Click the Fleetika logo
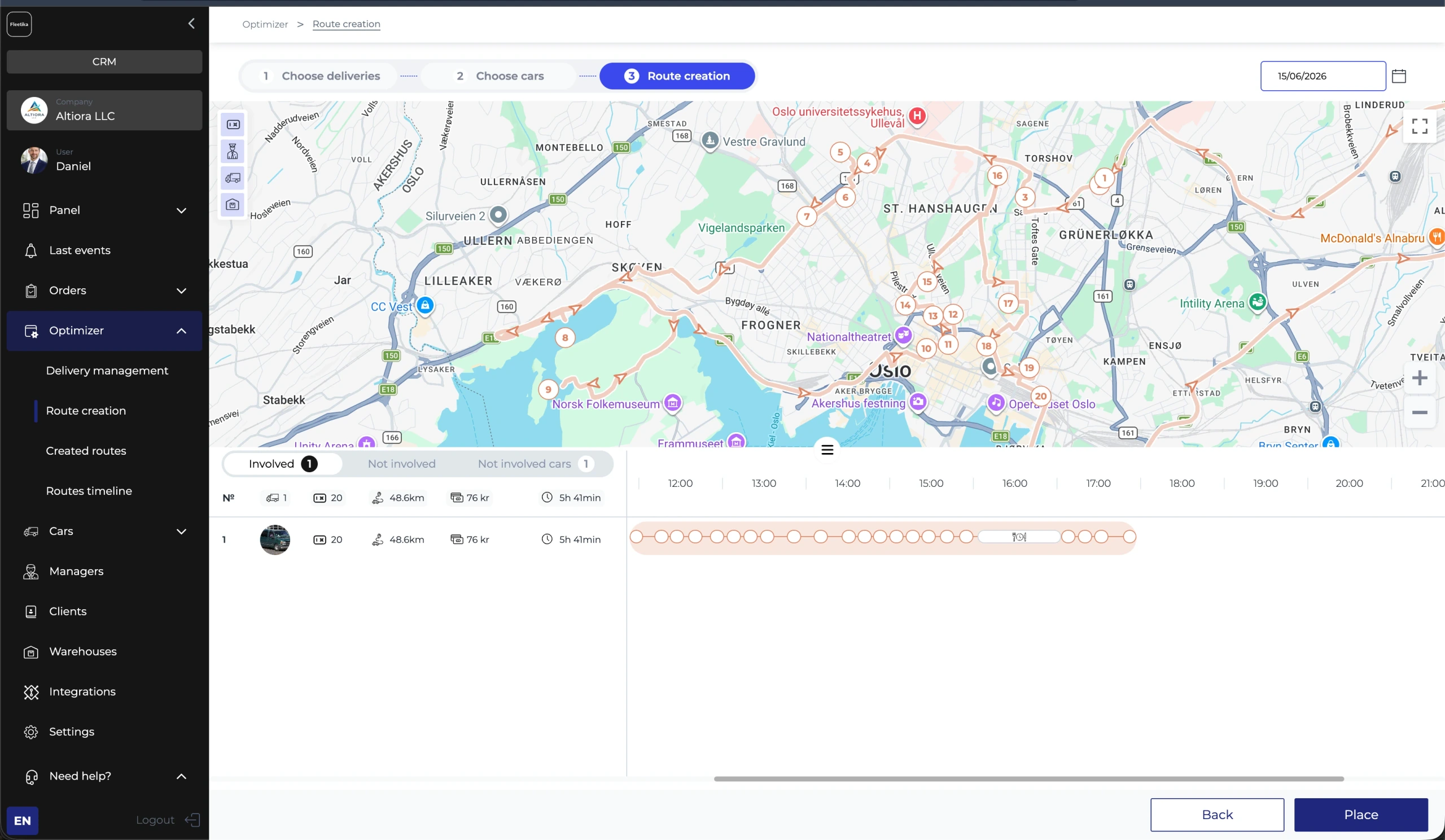The image size is (1445, 840). tap(19, 24)
